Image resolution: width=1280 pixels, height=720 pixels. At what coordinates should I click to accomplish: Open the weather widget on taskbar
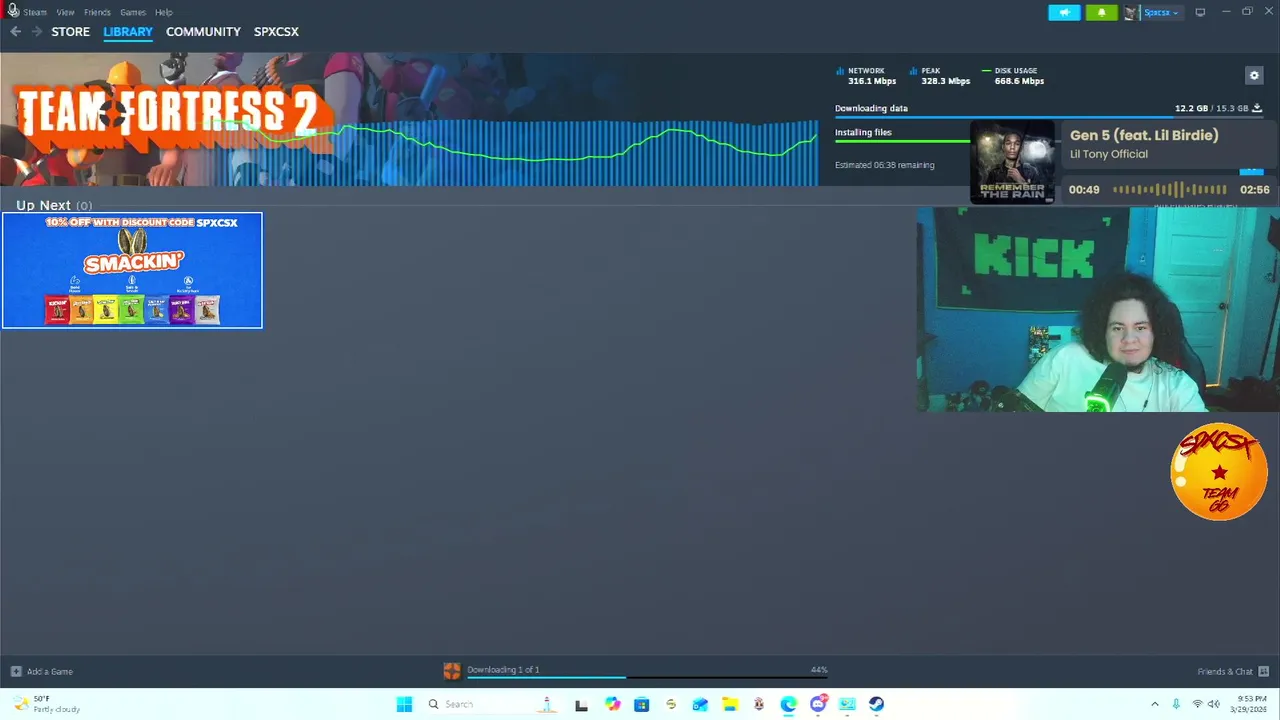(46, 704)
